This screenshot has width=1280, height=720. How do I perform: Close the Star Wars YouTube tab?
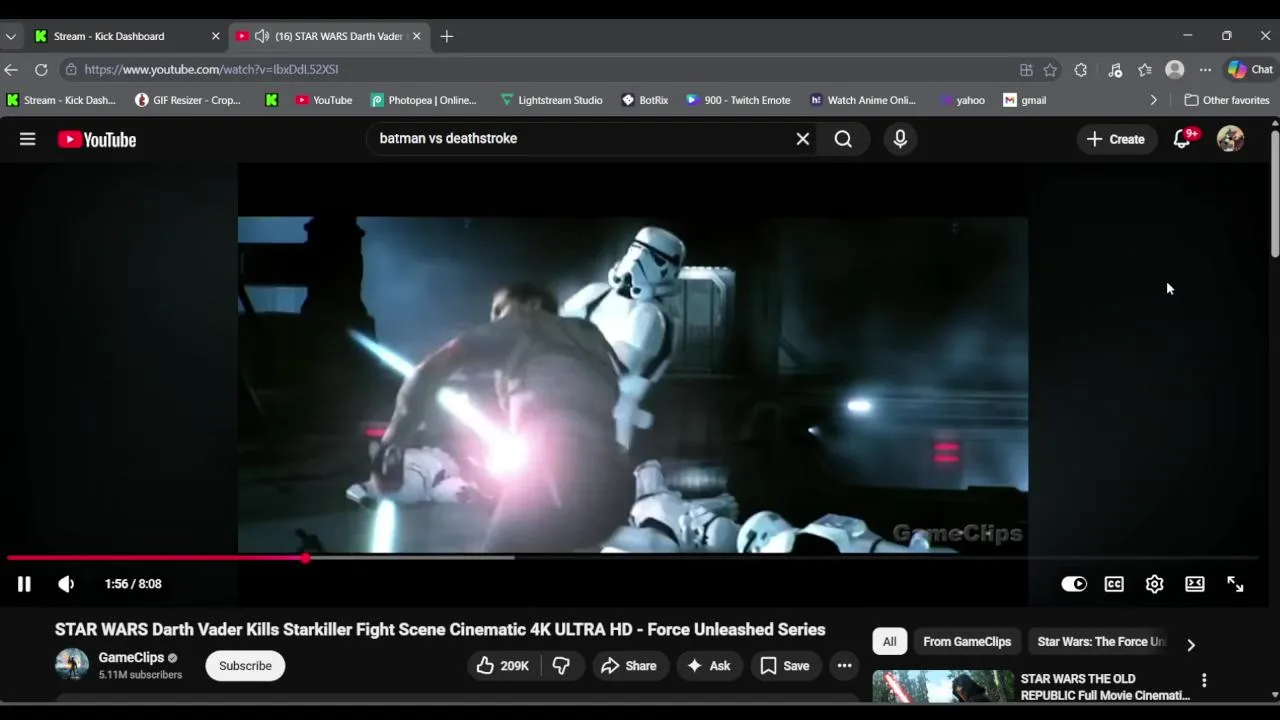coord(417,36)
